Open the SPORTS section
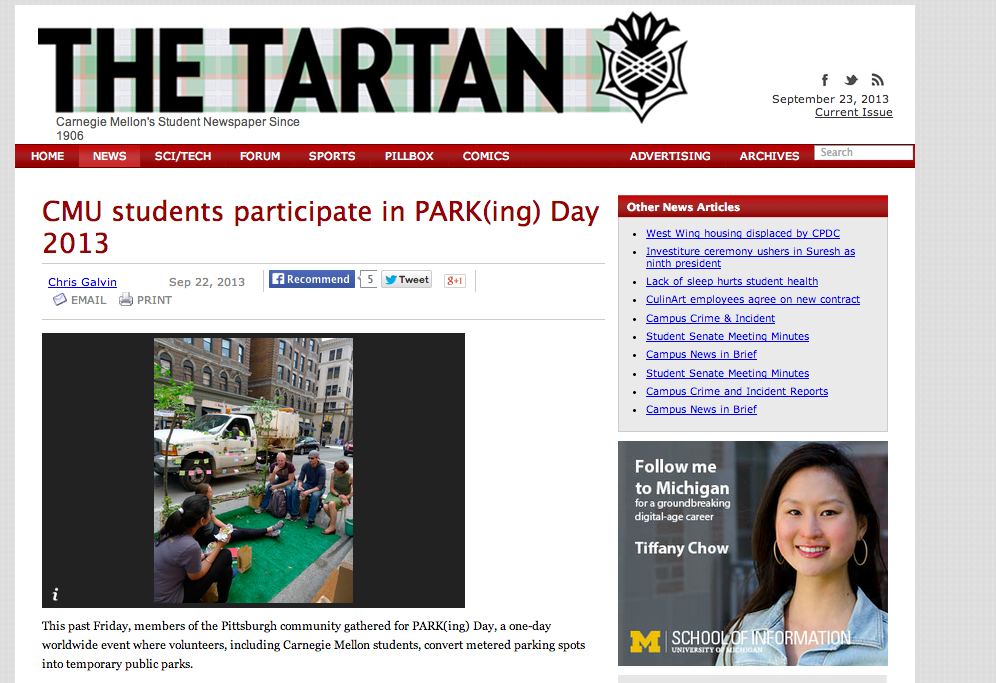This screenshot has width=996, height=683. pyautogui.click(x=332, y=156)
